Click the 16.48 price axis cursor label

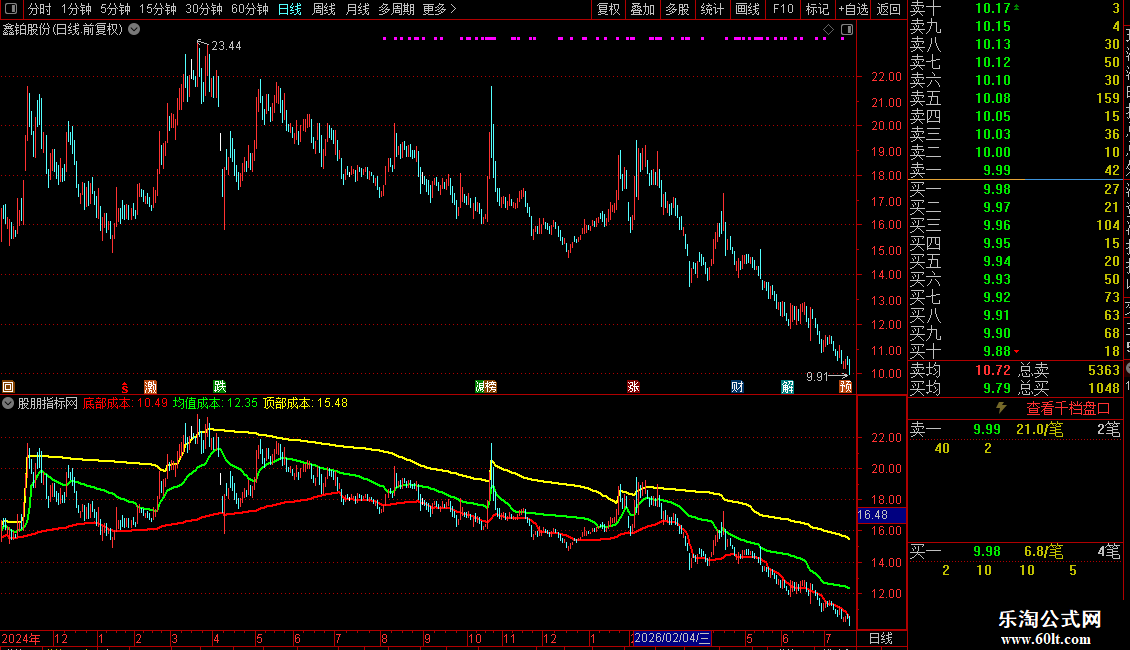tap(881, 515)
